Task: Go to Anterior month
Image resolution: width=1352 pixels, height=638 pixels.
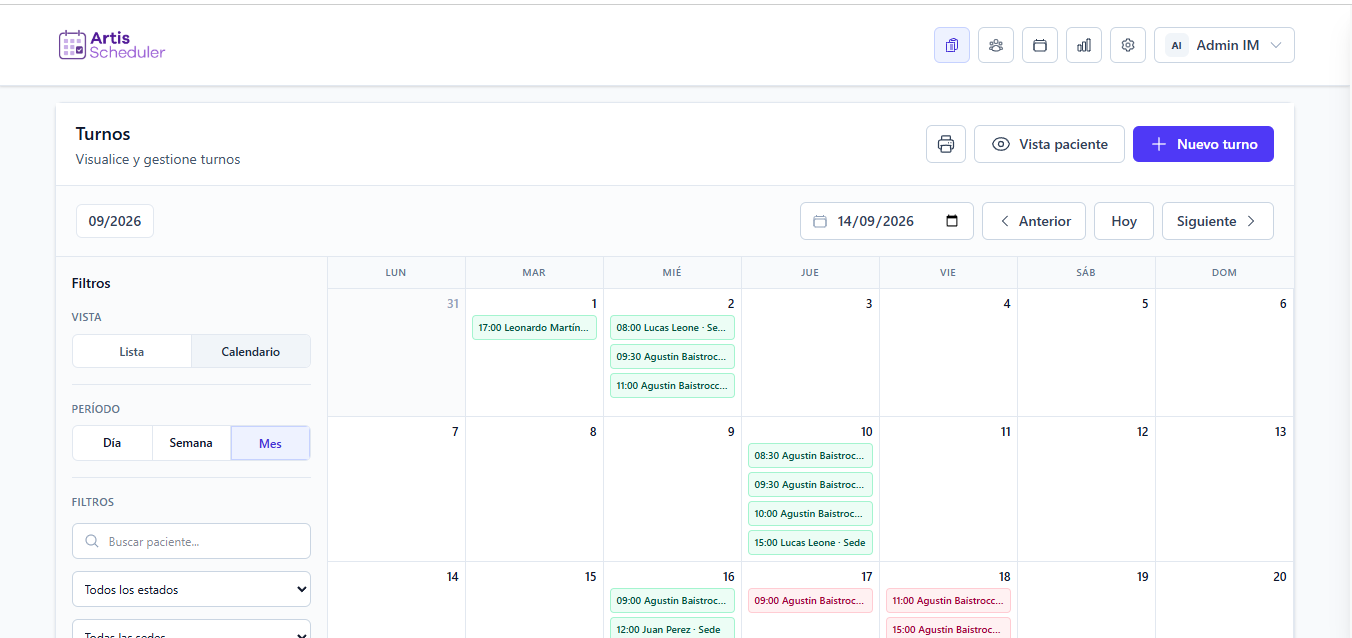Action: tap(1034, 221)
